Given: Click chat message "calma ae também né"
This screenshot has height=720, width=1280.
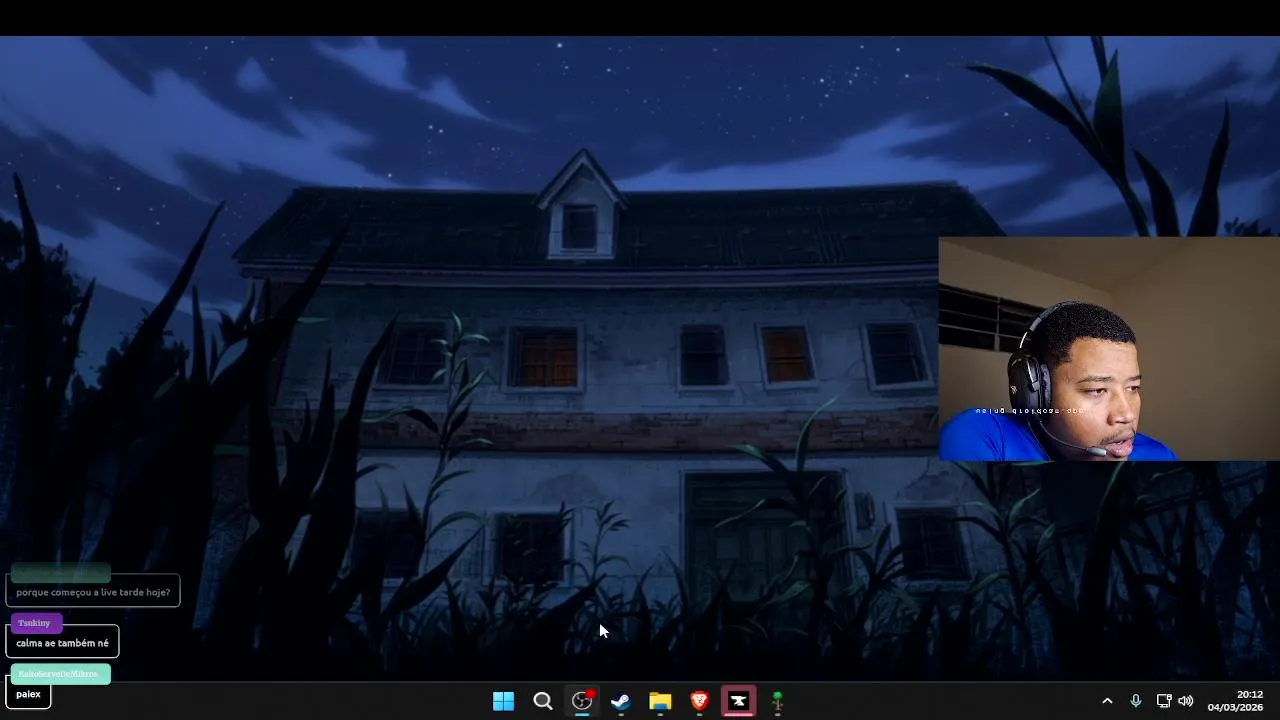Looking at the screenshot, I should 62,642.
